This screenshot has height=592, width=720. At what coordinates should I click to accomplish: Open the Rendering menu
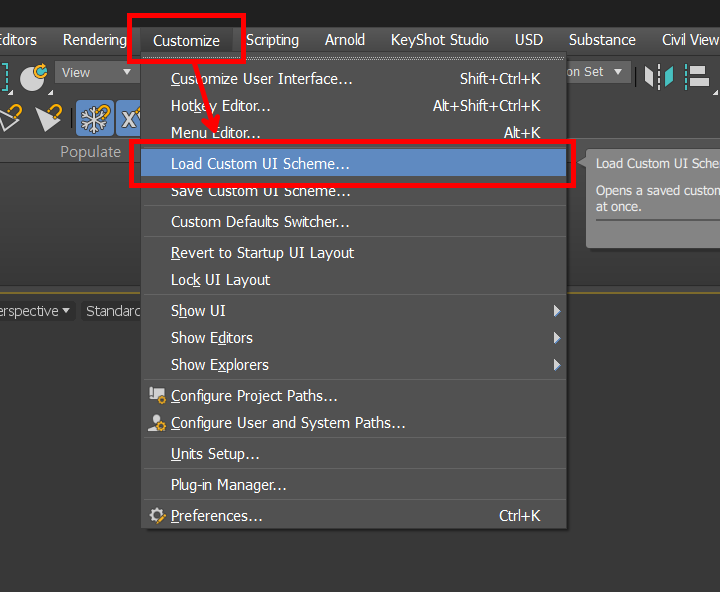point(95,40)
